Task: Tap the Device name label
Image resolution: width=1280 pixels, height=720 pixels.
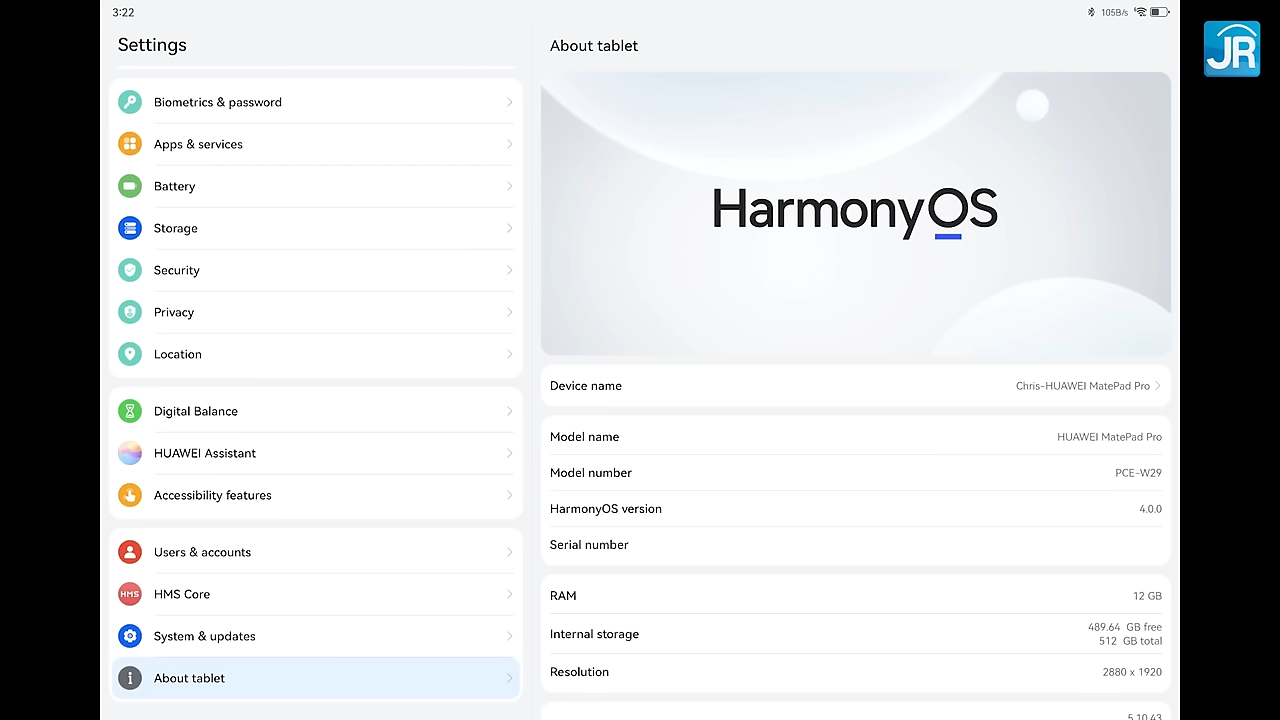Action: (x=586, y=386)
